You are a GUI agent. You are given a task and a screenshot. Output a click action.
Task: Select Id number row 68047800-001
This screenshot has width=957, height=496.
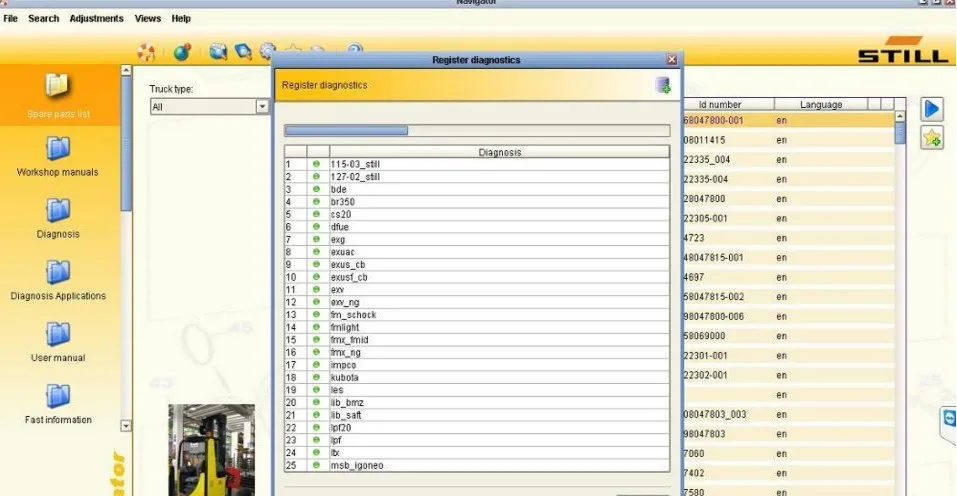coord(789,120)
